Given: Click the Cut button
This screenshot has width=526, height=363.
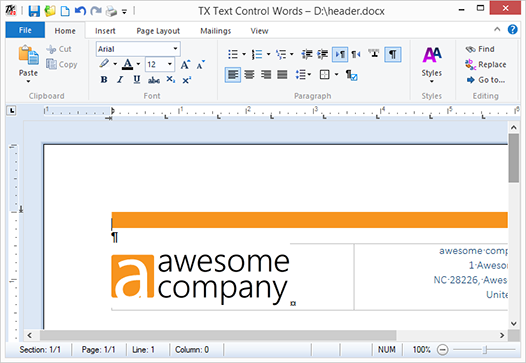Looking at the screenshot, I should click(59, 49).
